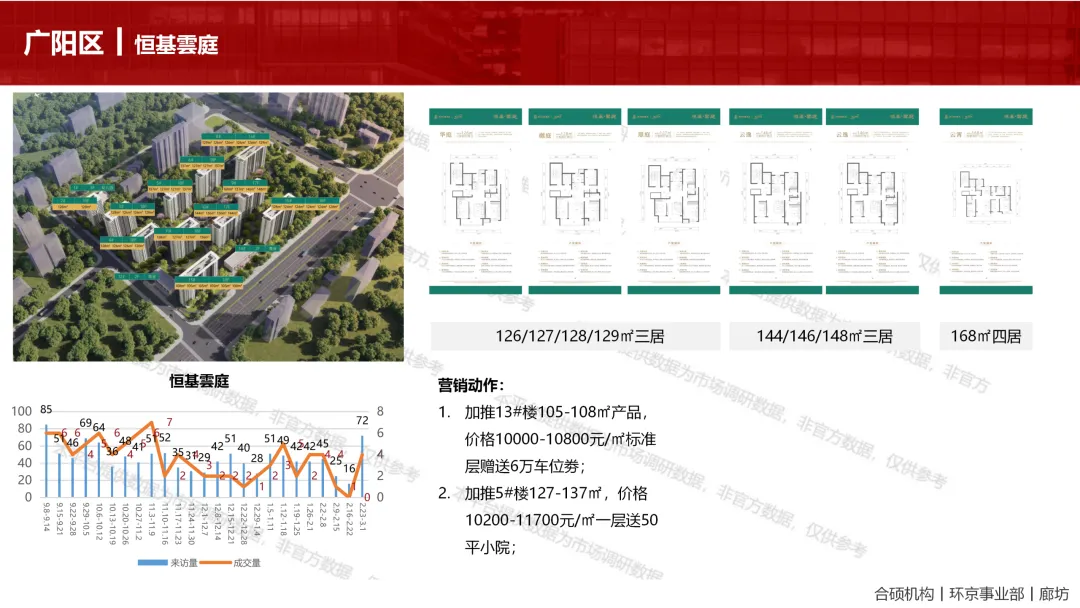Click the data label 45 on the chart
The image size is (1080, 608).
322,443
